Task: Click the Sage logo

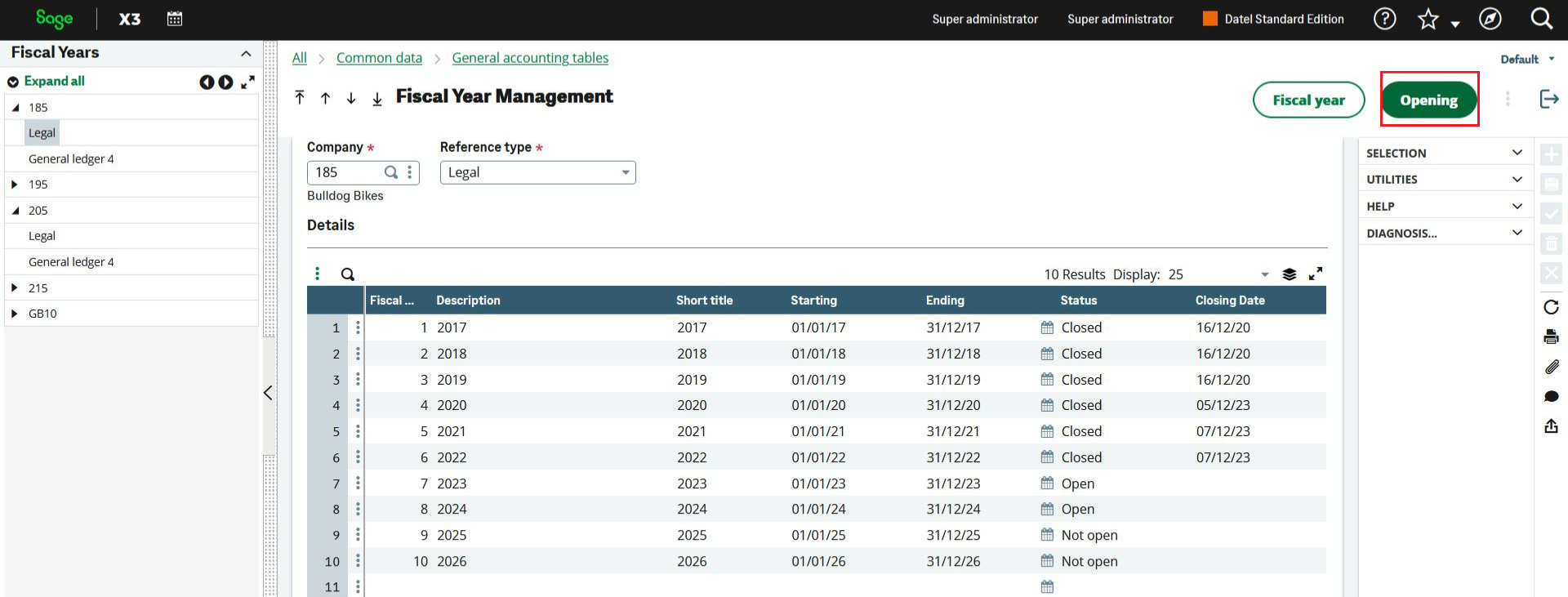Action: 54,19
